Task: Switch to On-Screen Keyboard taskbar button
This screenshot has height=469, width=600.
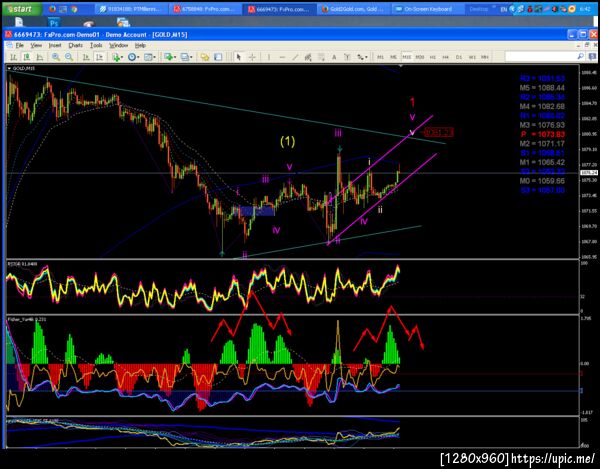Action: (427, 9)
